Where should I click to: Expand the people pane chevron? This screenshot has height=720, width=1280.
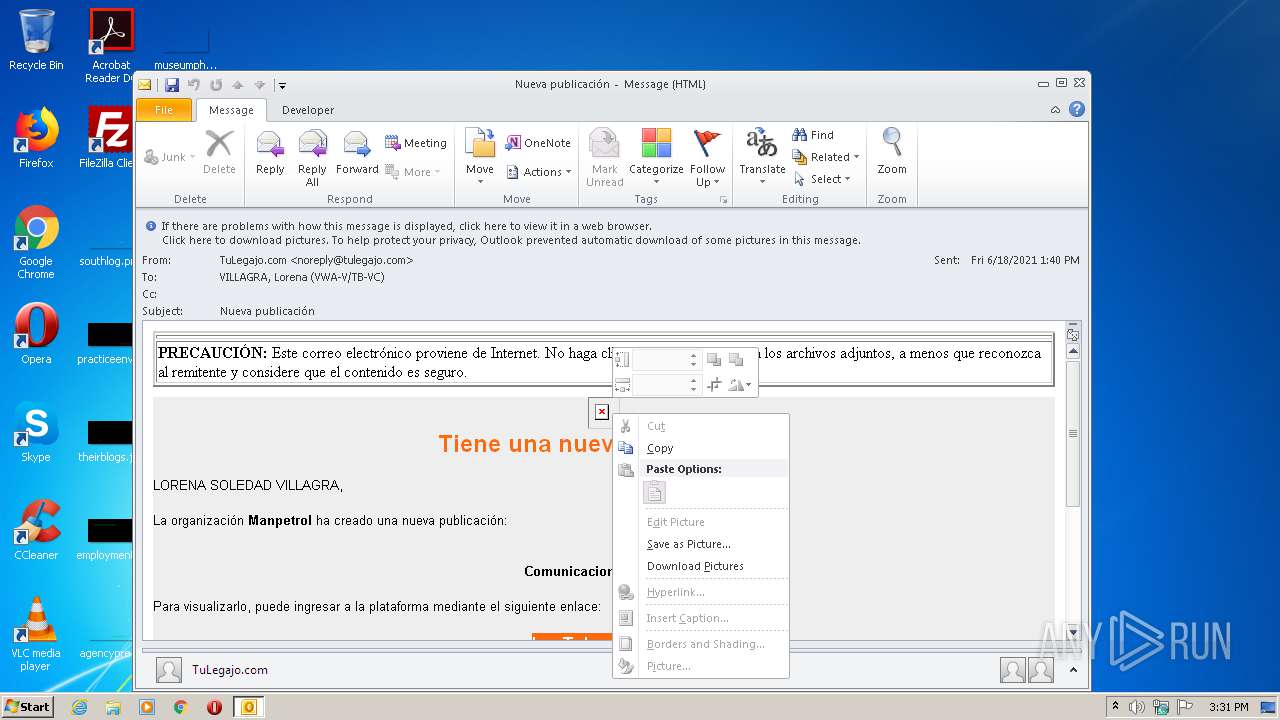pos(1073,670)
